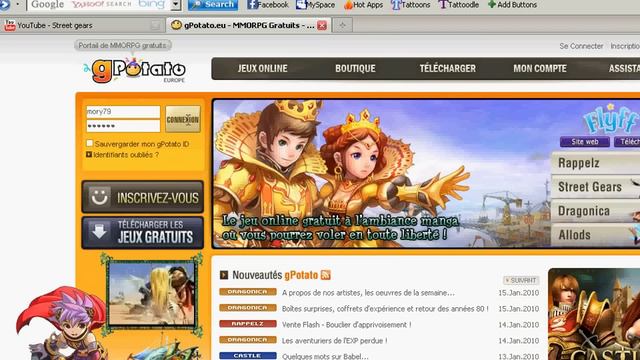This screenshot has width=640, height=360.
Task: Click the Bing search engine option
Action: tap(151, 4)
